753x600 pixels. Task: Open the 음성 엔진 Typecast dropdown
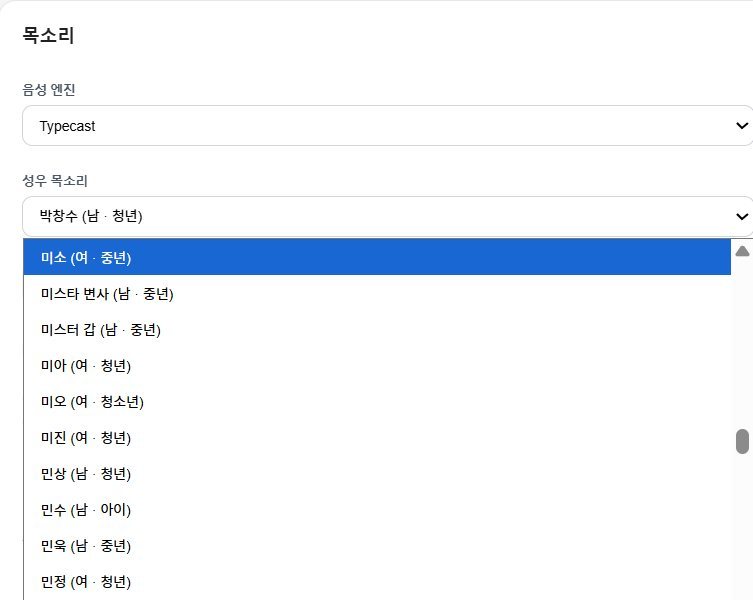[388, 126]
